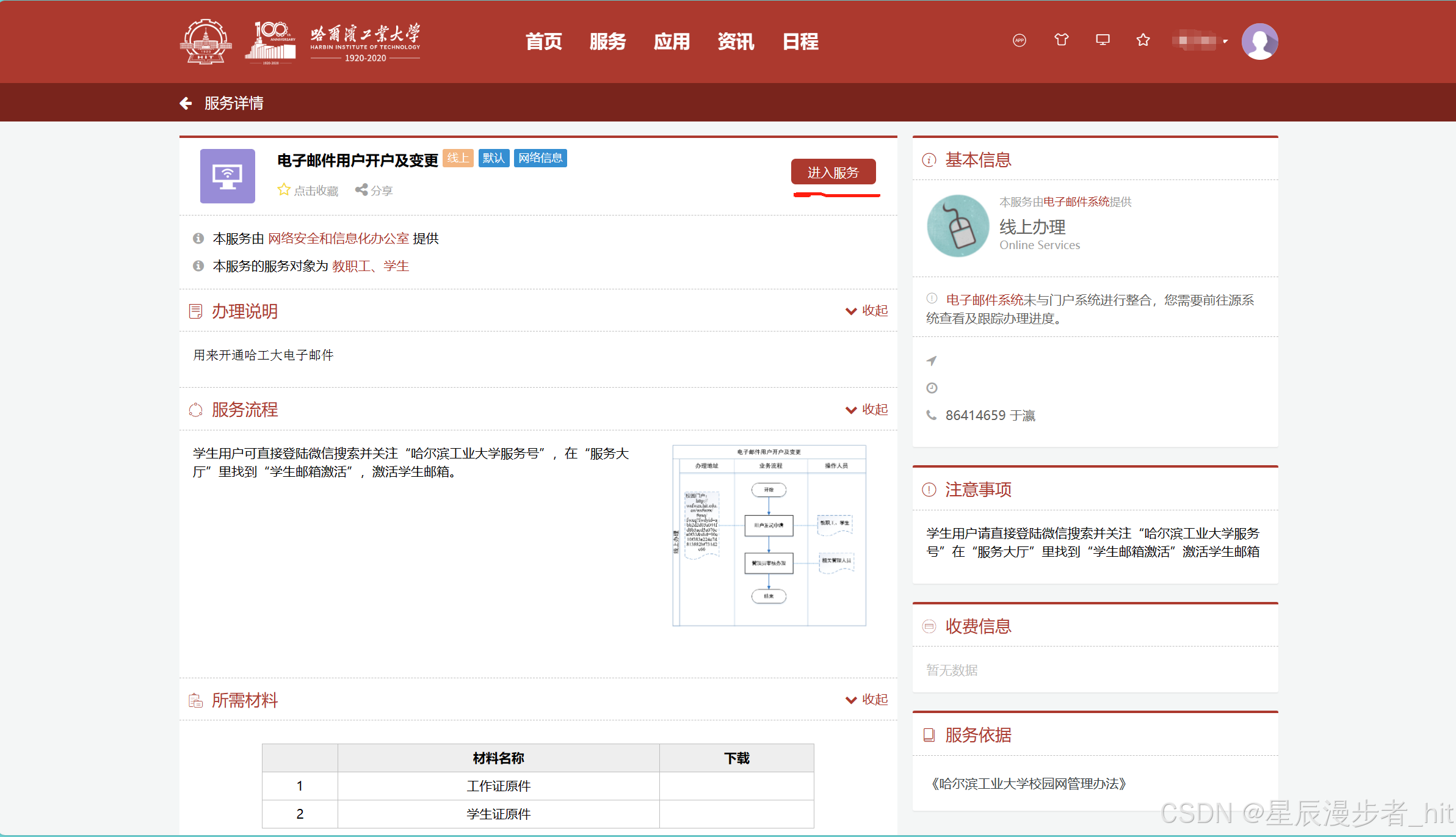Click the 网络信息 category tag
1456x837 pixels.
point(540,158)
